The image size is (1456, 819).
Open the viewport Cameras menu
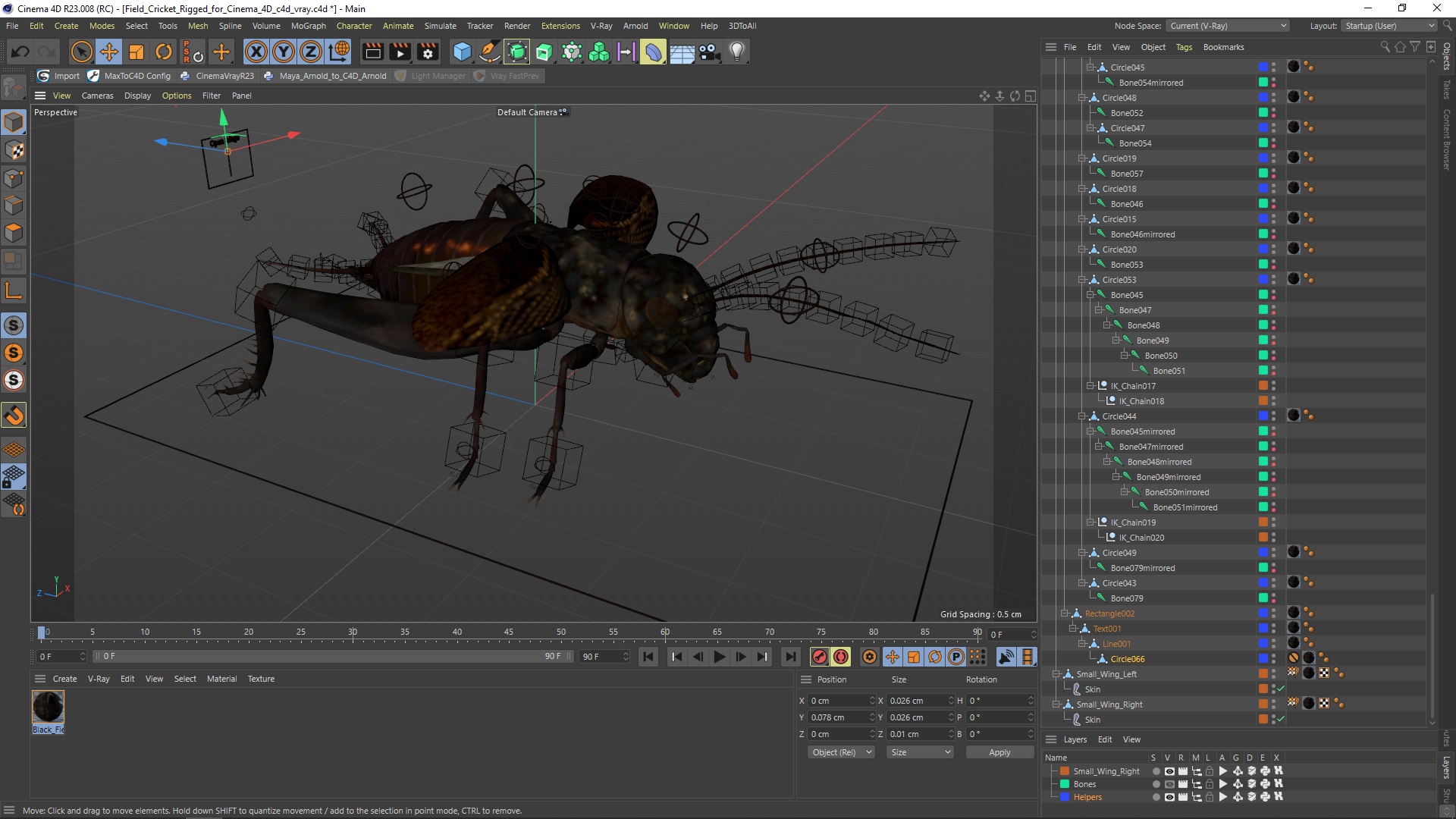(x=97, y=96)
